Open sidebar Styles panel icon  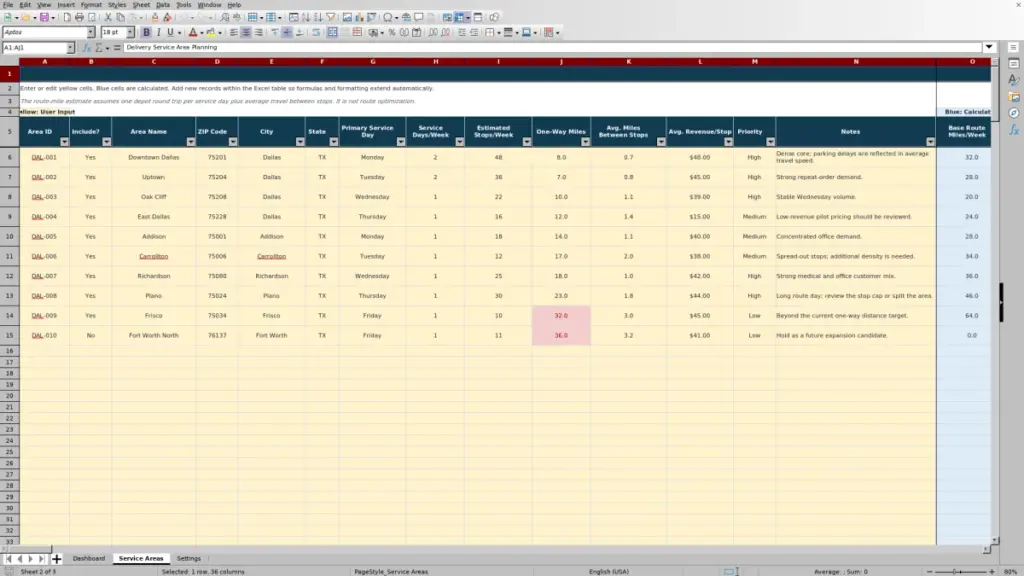(x=1014, y=80)
